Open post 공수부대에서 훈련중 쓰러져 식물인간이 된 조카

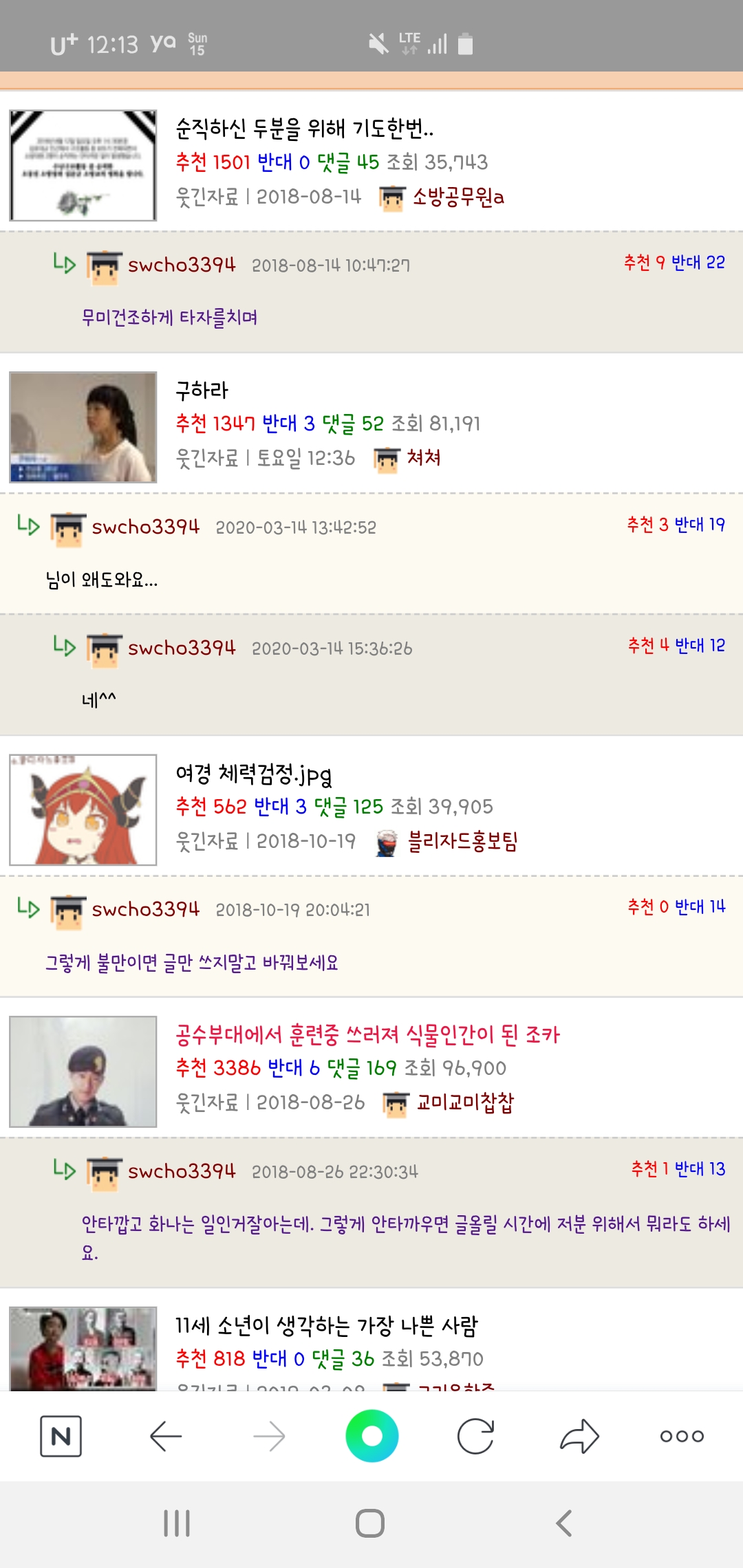click(367, 1034)
